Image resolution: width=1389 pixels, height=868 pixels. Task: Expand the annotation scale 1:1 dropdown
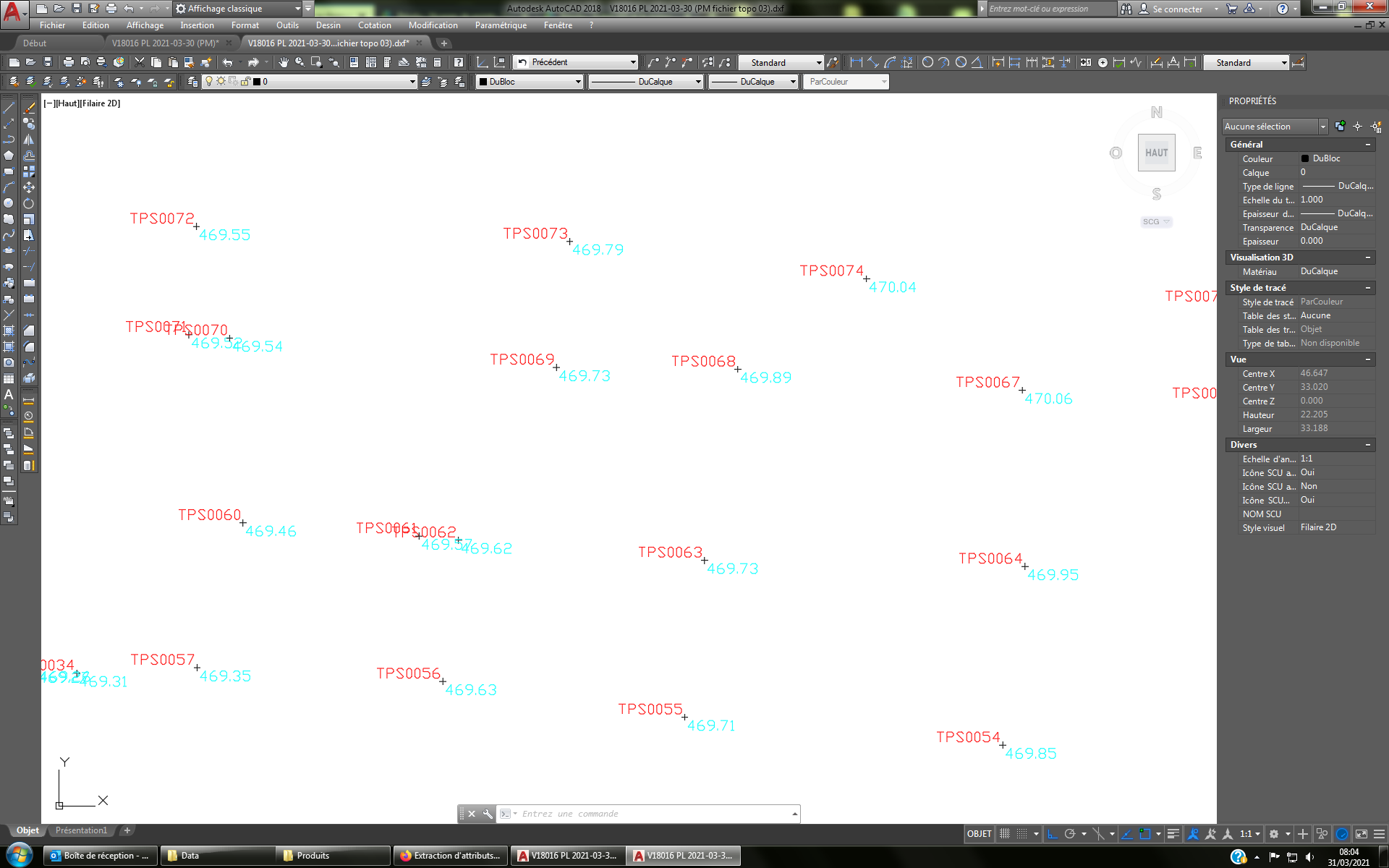pyautogui.click(x=1256, y=833)
